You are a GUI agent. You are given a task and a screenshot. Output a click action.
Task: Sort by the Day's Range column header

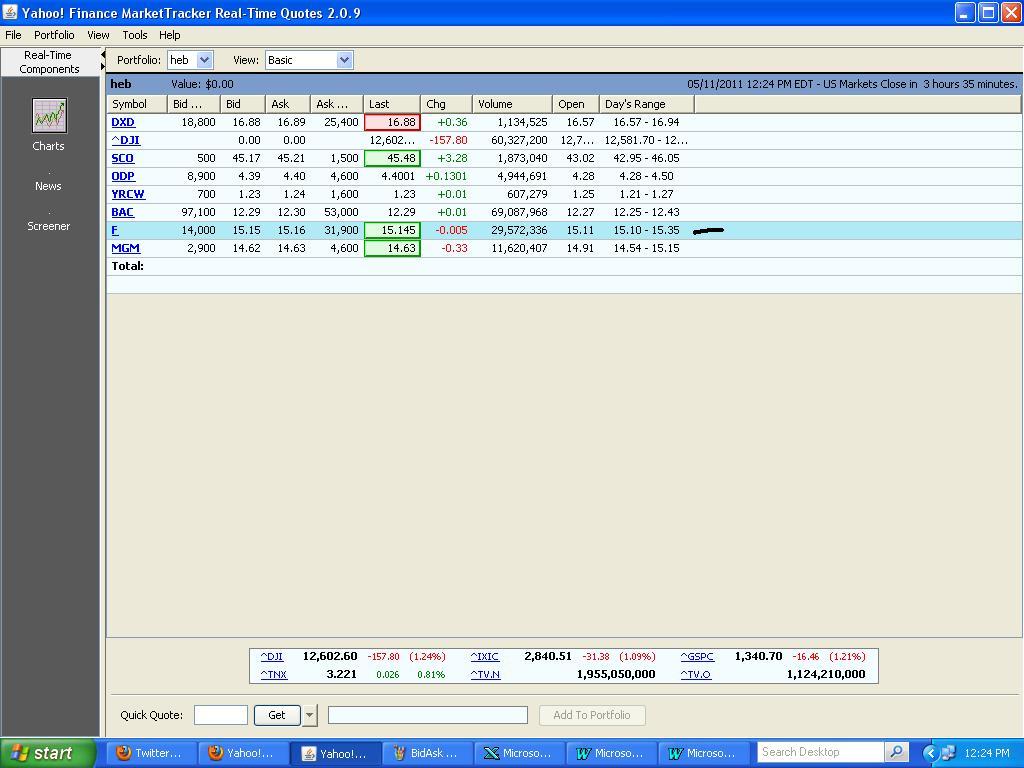(x=647, y=104)
